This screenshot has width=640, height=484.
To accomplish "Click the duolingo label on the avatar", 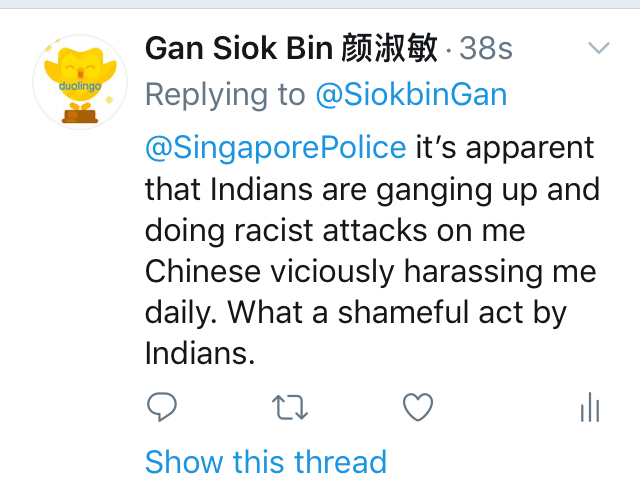I will [80, 86].
